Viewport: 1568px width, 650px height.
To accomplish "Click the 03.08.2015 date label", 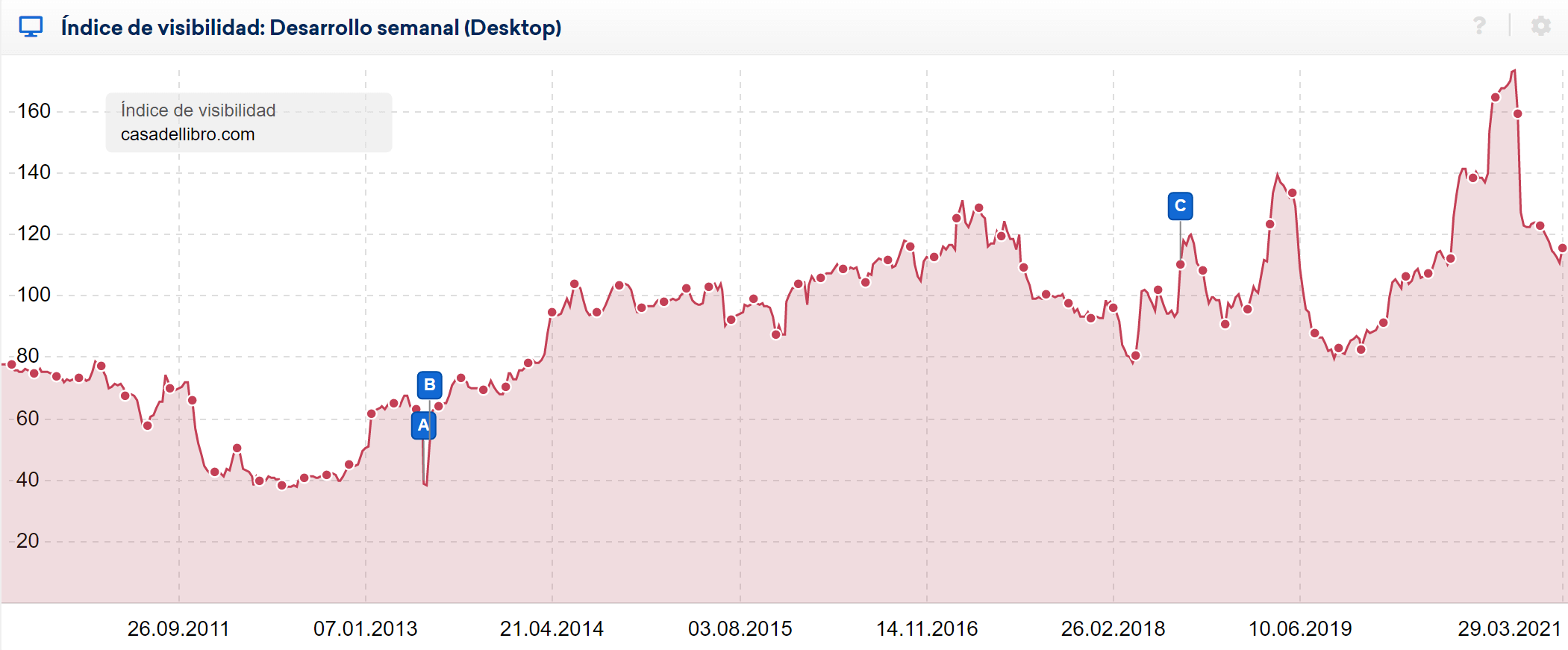I will (x=740, y=628).
